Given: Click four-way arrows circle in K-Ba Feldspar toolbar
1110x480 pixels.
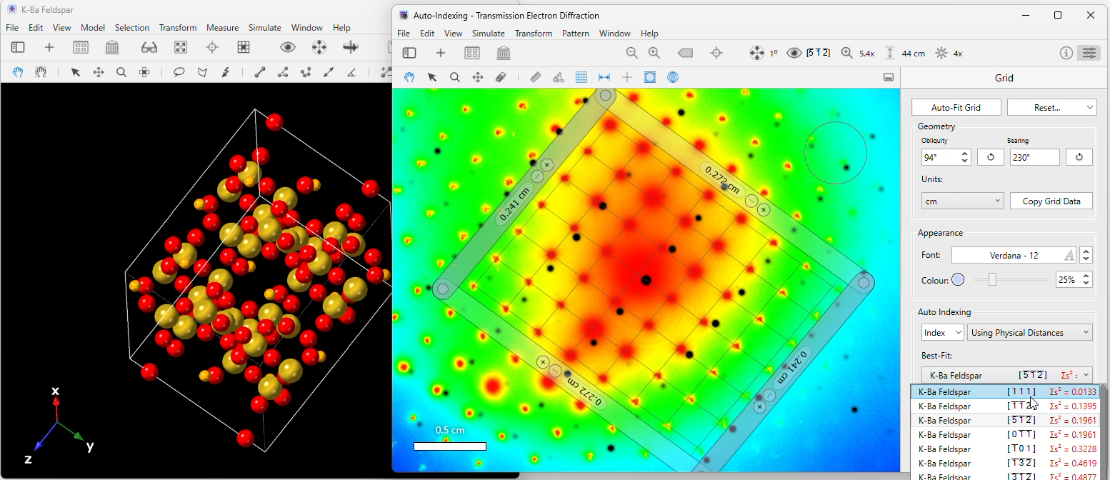Looking at the screenshot, I should click(x=319, y=47).
